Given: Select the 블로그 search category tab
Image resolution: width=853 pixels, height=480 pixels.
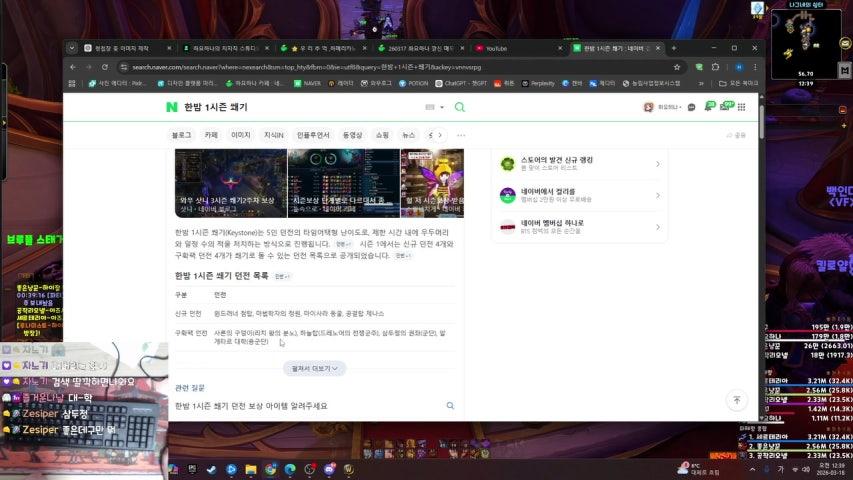Looking at the screenshot, I should (182, 134).
